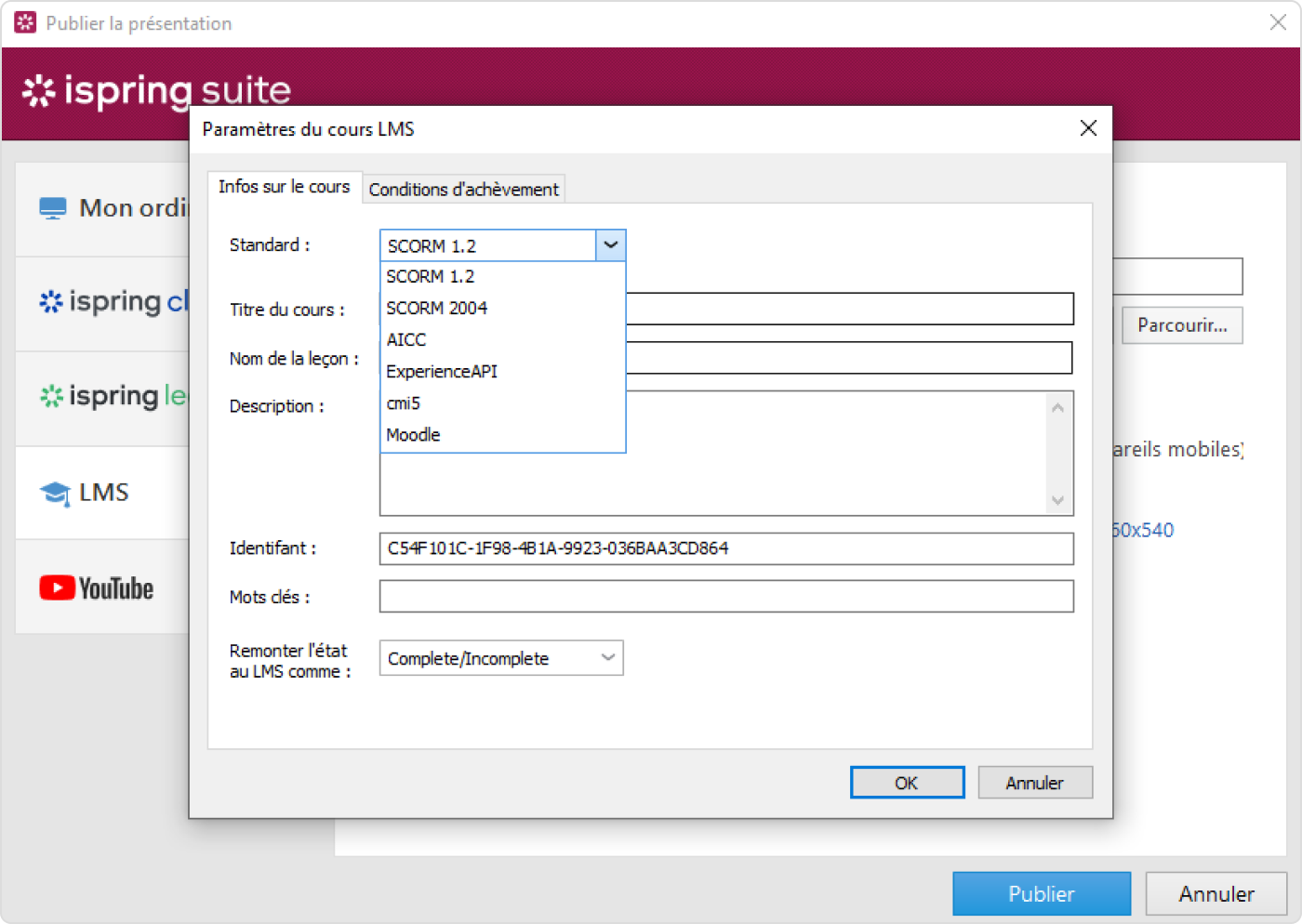The width and height of the screenshot is (1302, 924).
Task: Open the iSpring Learn destination
Action: pyautogui.click(x=112, y=397)
